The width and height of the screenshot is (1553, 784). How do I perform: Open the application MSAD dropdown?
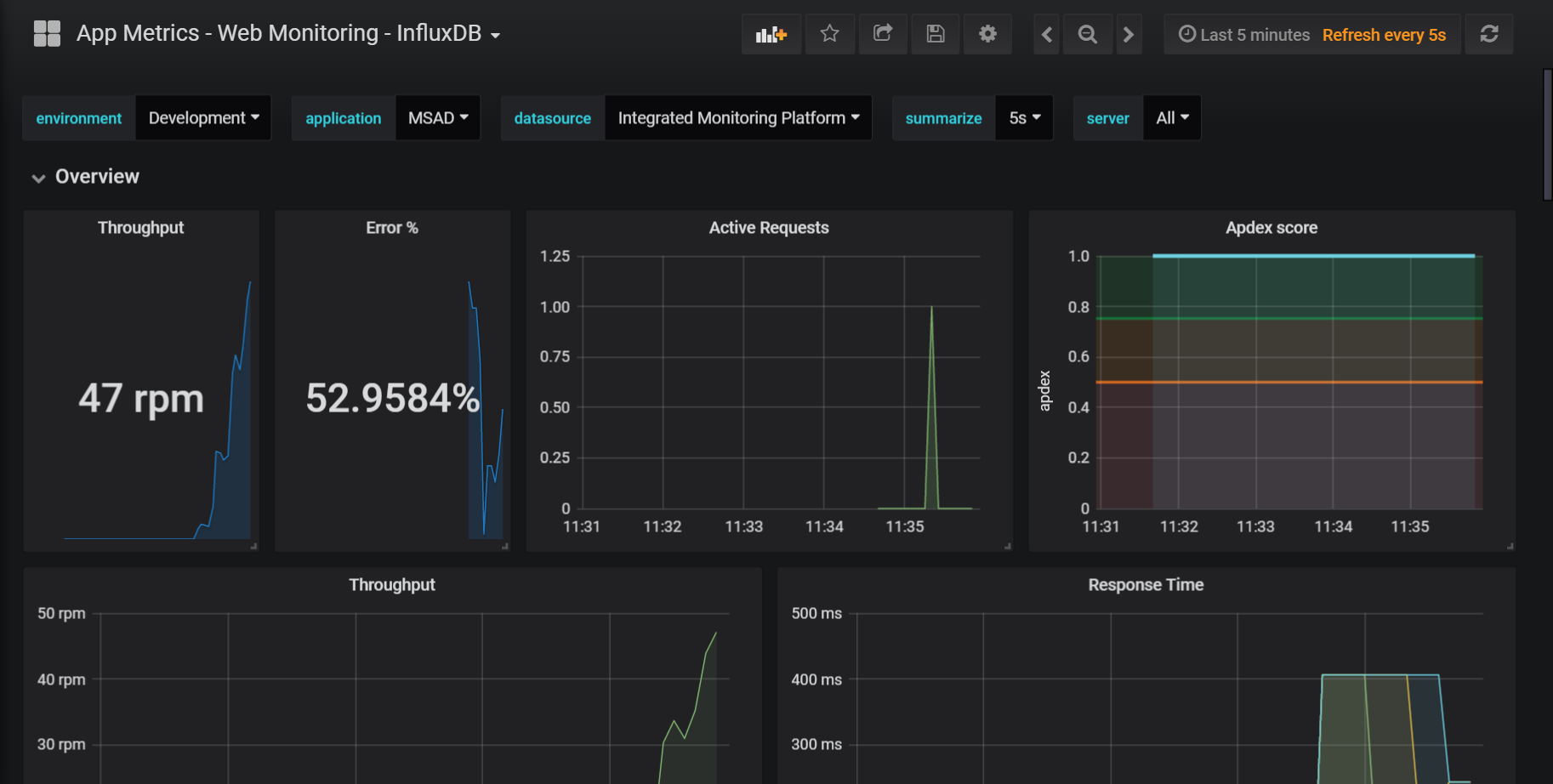(x=438, y=118)
